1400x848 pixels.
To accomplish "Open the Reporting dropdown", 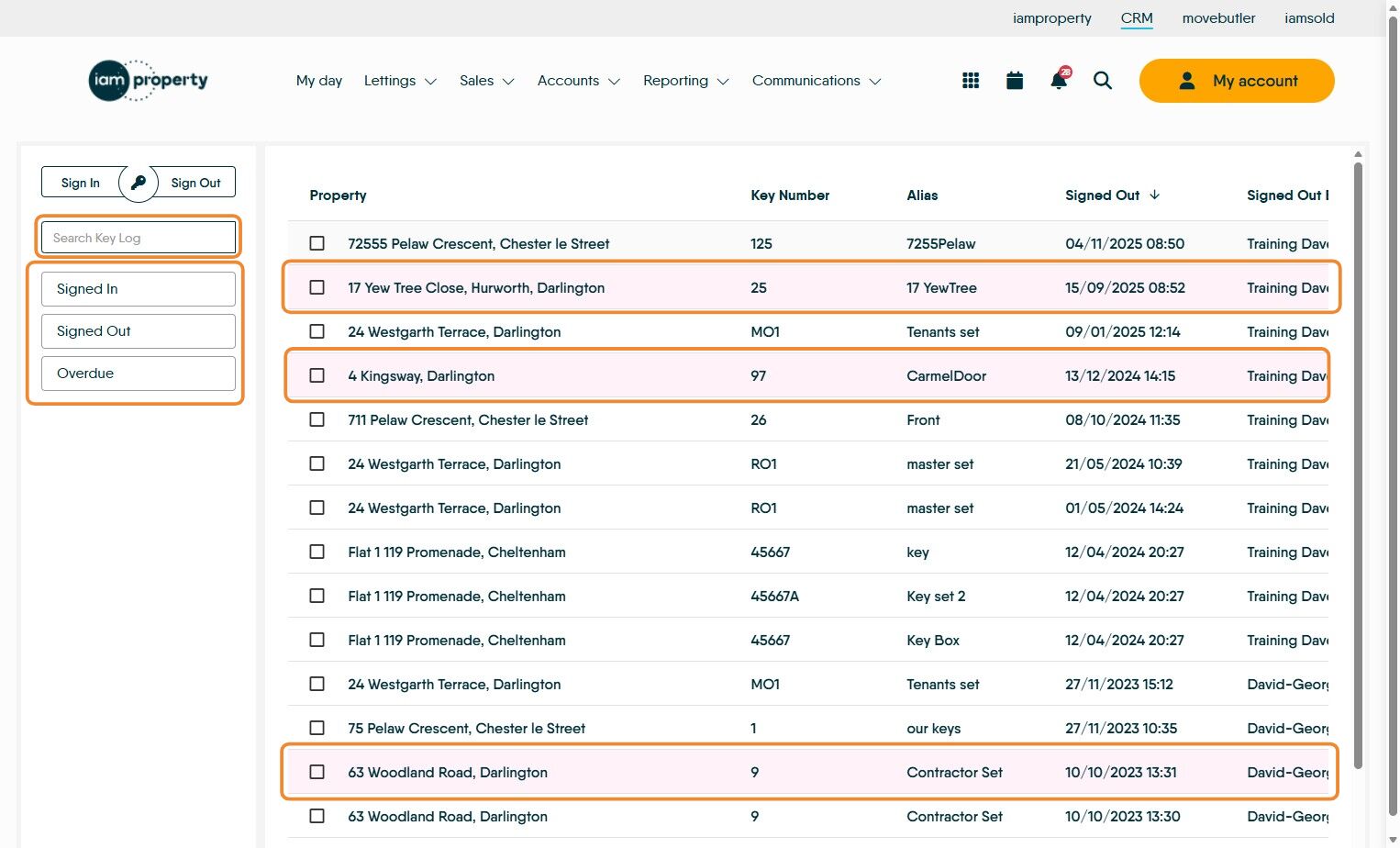I will coord(685,81).
